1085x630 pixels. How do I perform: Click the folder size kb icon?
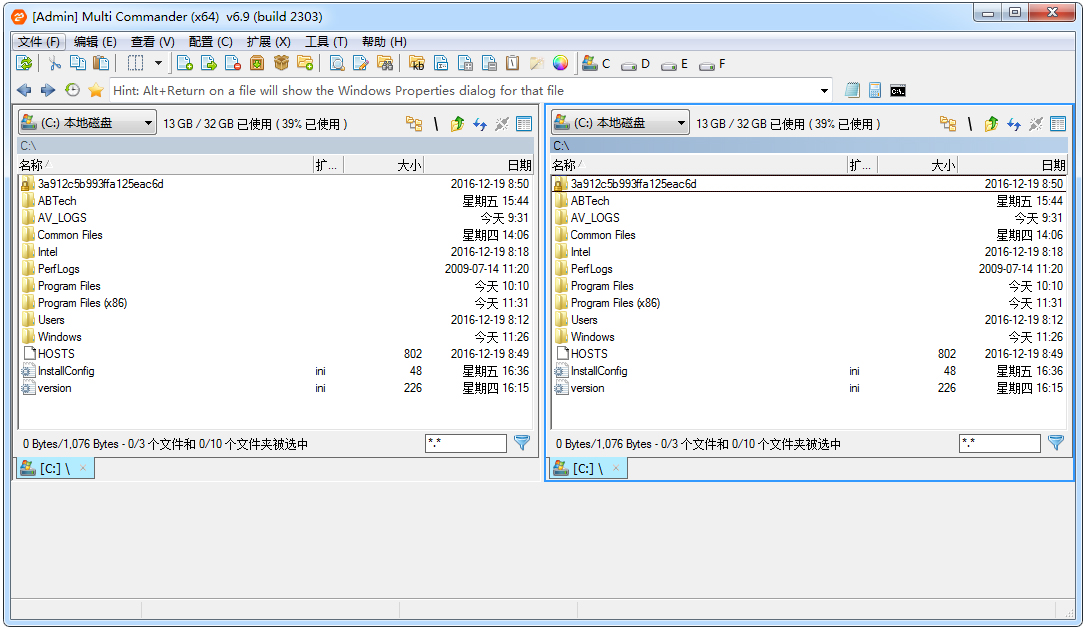417,64
